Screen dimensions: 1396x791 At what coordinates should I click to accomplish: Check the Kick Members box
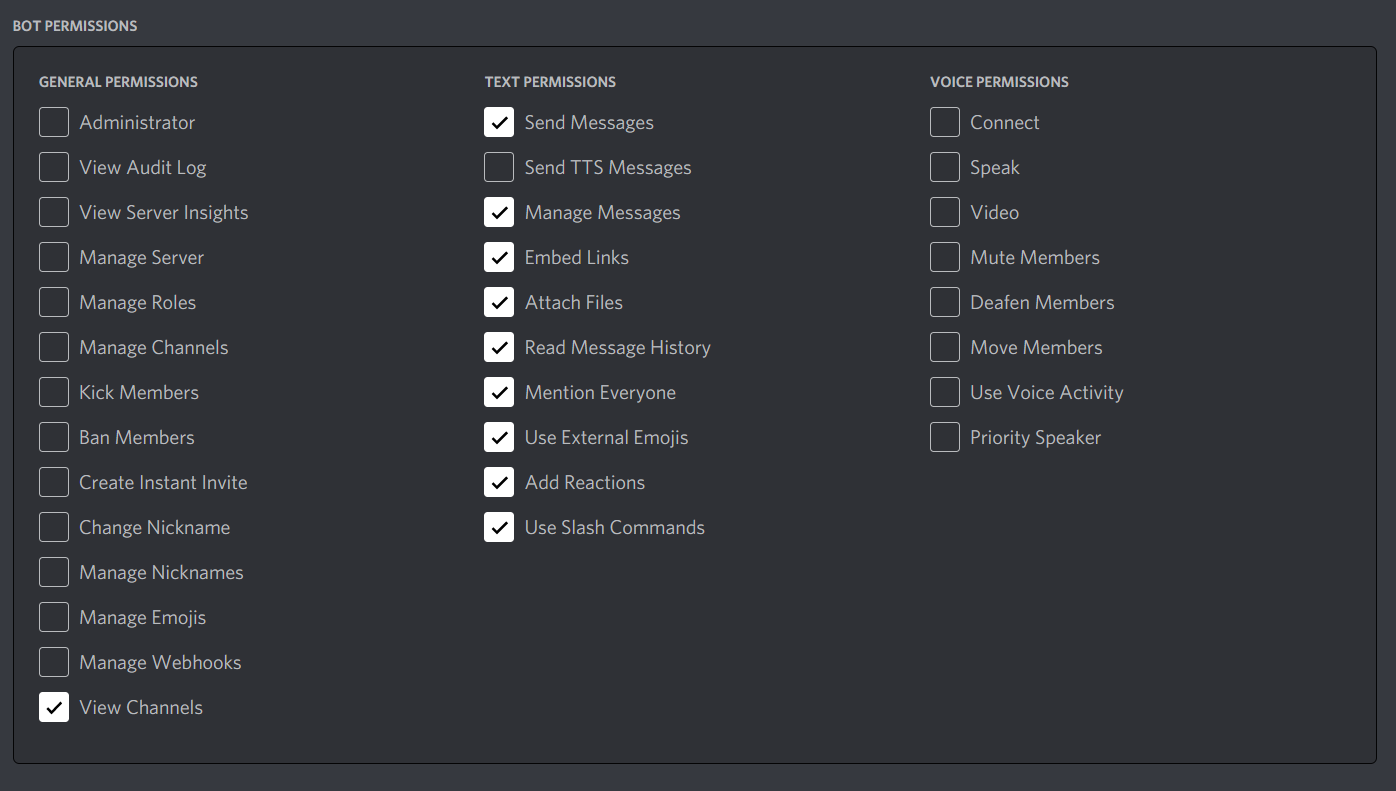click(x=54, y=392)
